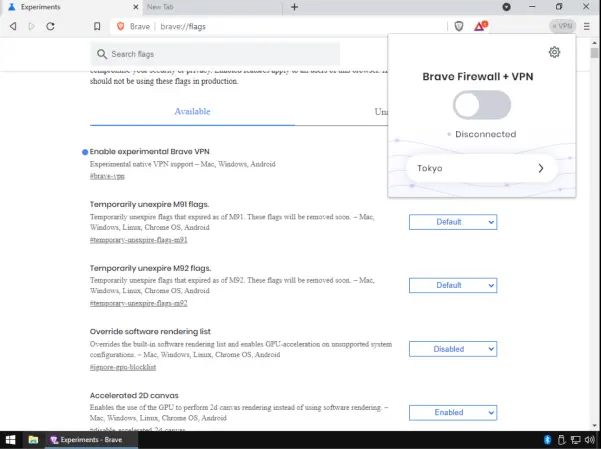Toggle the Brave Firewall + VPN switch
The height and width of the screenshot is (449, 601).
482,105
